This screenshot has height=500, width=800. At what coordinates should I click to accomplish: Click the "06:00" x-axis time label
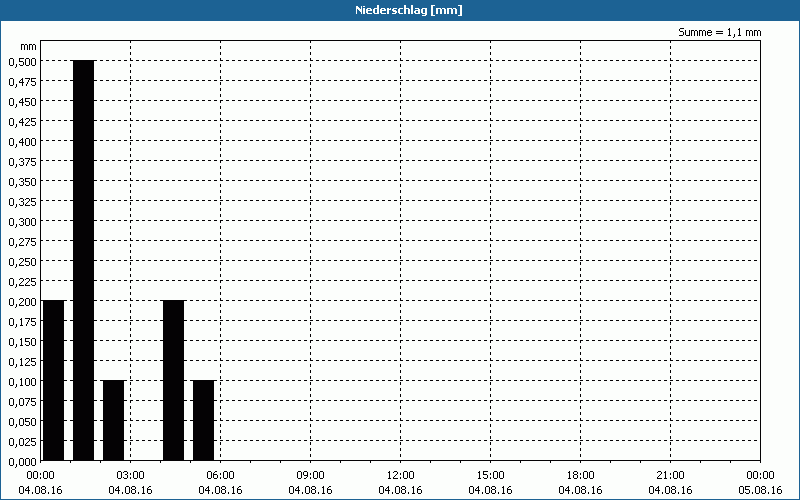[x=220, y=476]
